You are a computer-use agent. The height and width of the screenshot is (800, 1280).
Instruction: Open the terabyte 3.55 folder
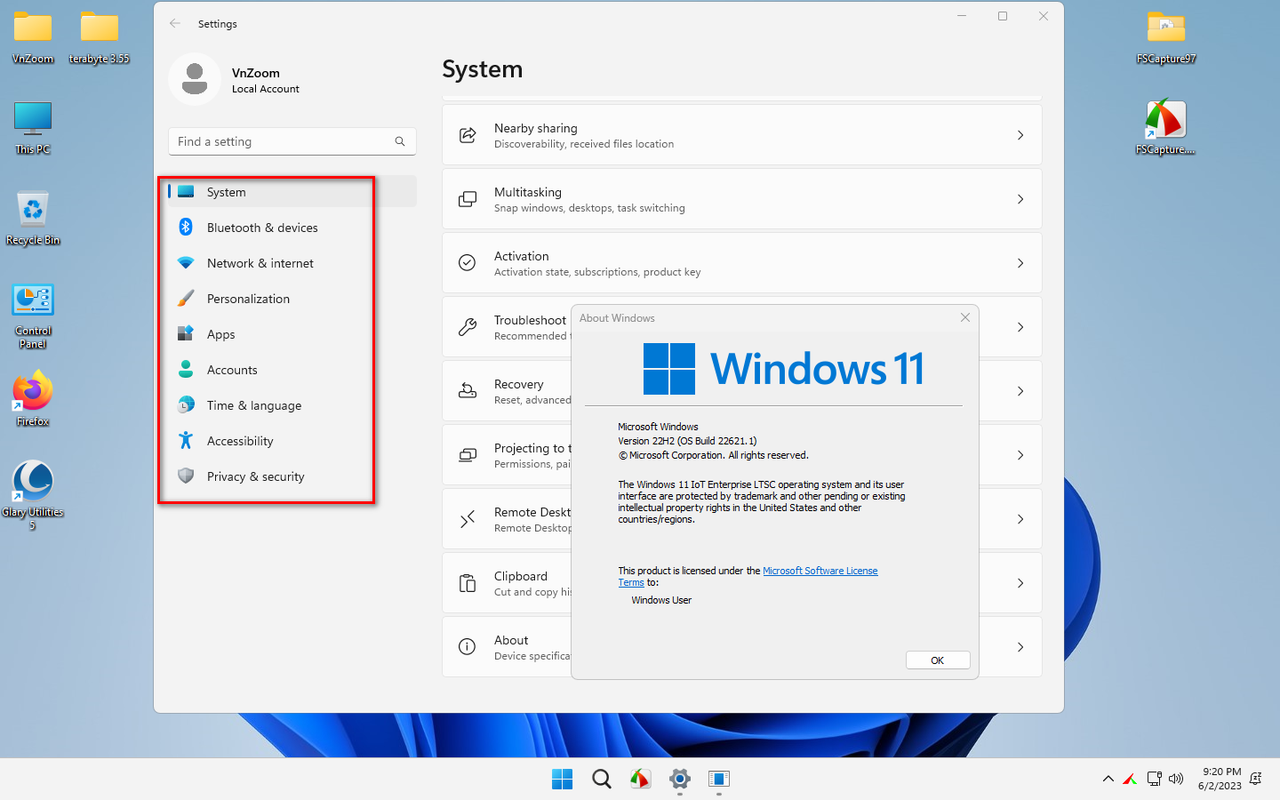[x=99, y=38]
